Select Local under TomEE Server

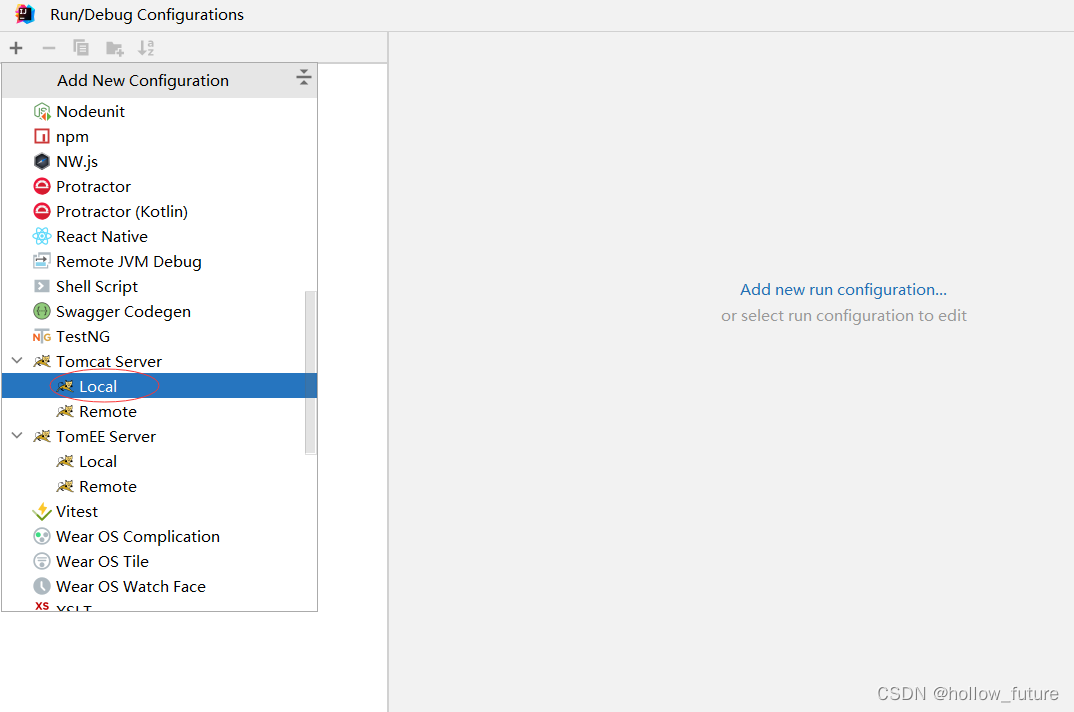point(160,461)
